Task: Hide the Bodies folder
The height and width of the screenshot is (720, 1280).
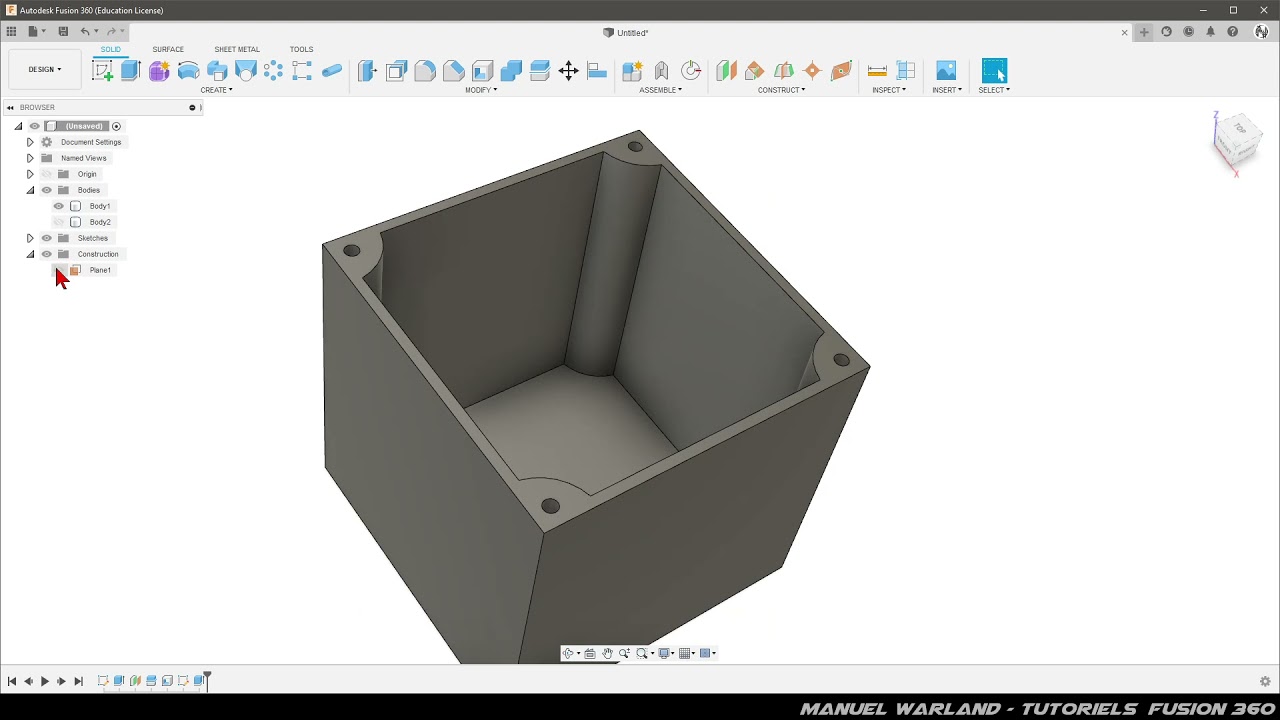Action: pos(46,190)
